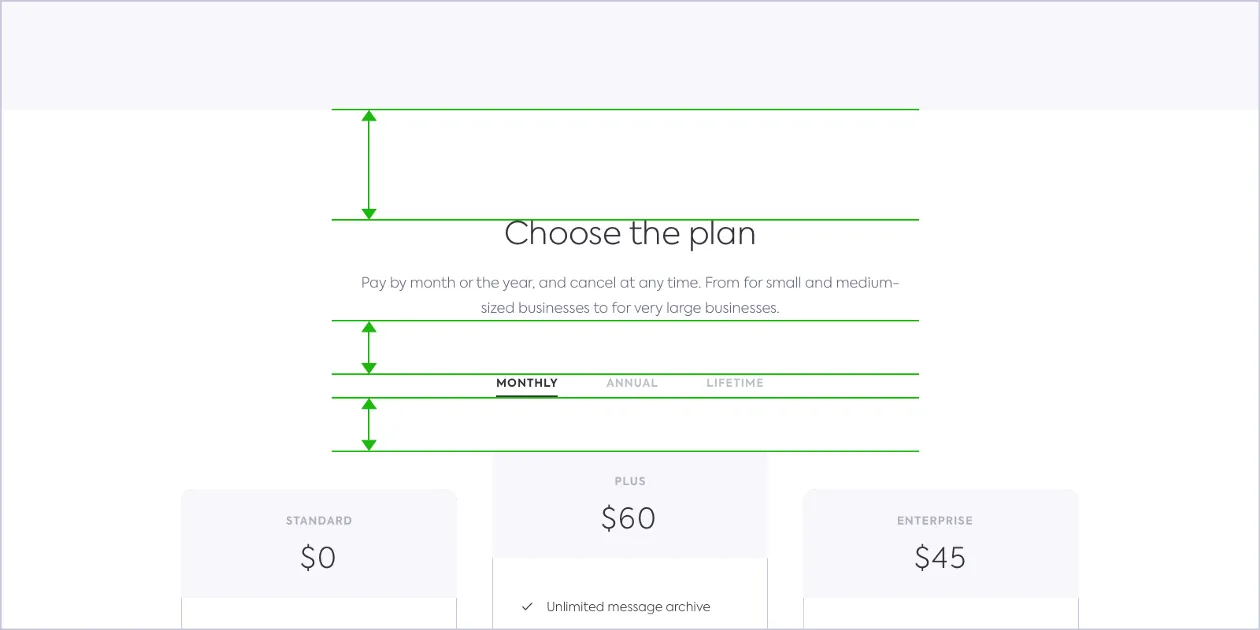This screenshot has width=1260, height=630.
Task: Click the "Choose the plan" heading
Action: tap(630, 234)
